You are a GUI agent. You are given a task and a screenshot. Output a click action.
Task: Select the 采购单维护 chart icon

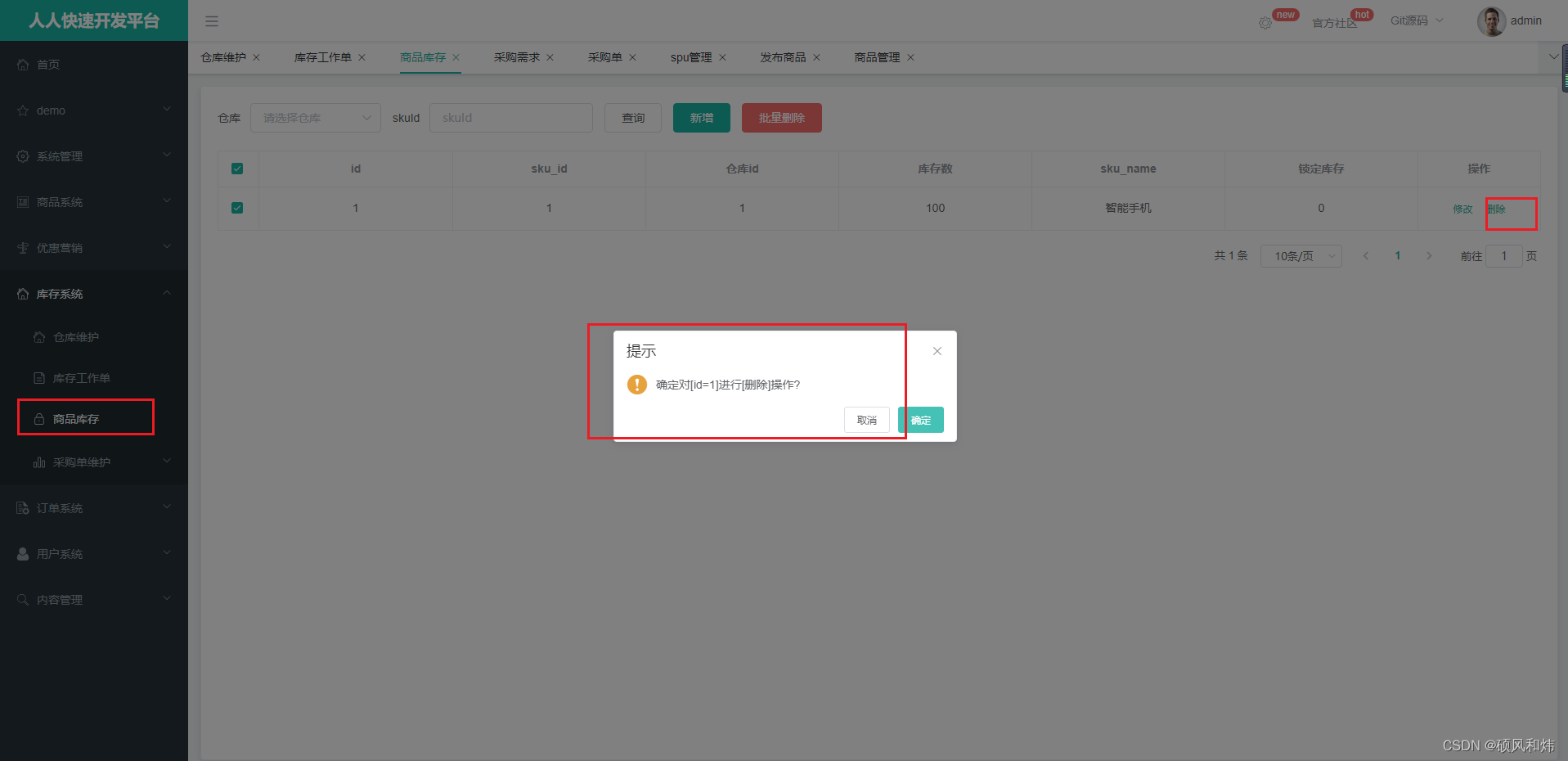pyautogui.click(x=38, y=462)
